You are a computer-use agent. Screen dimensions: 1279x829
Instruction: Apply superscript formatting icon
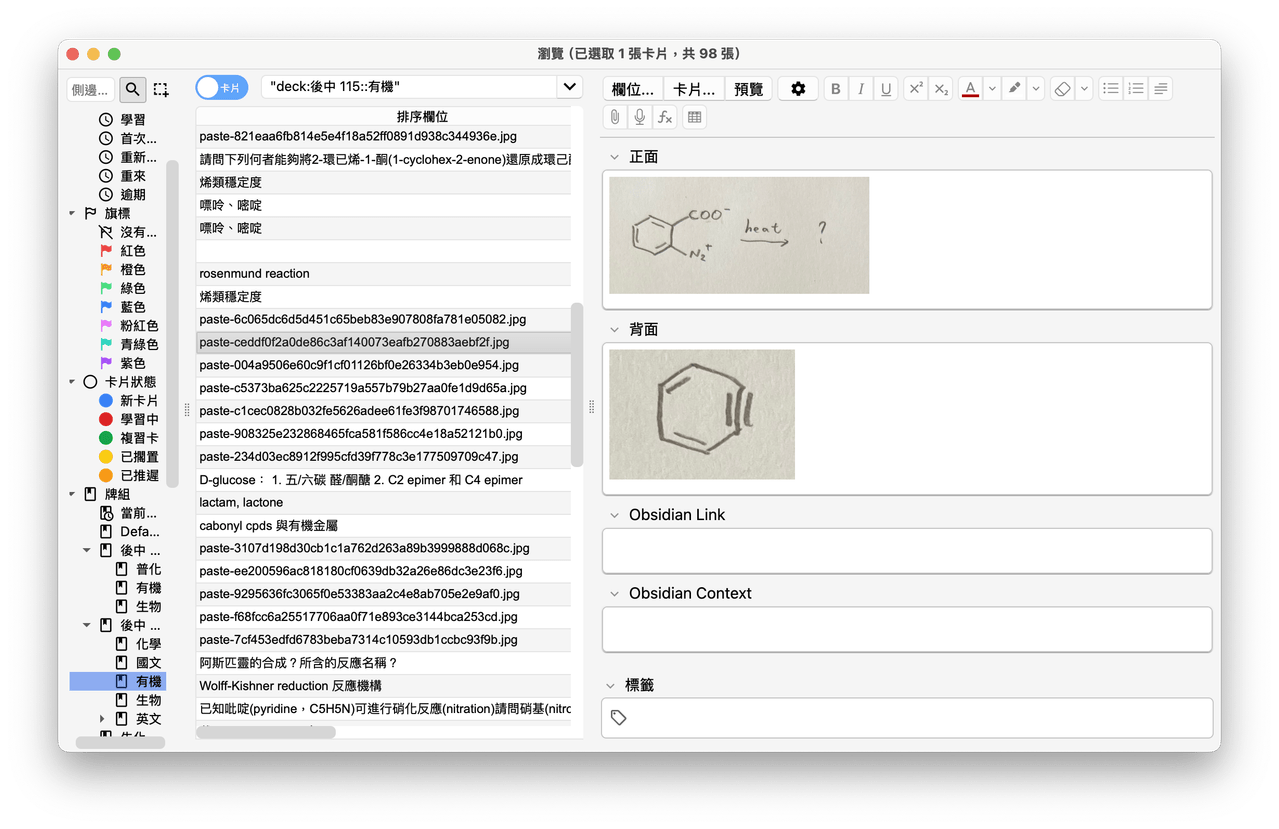[x=915, y=89]
